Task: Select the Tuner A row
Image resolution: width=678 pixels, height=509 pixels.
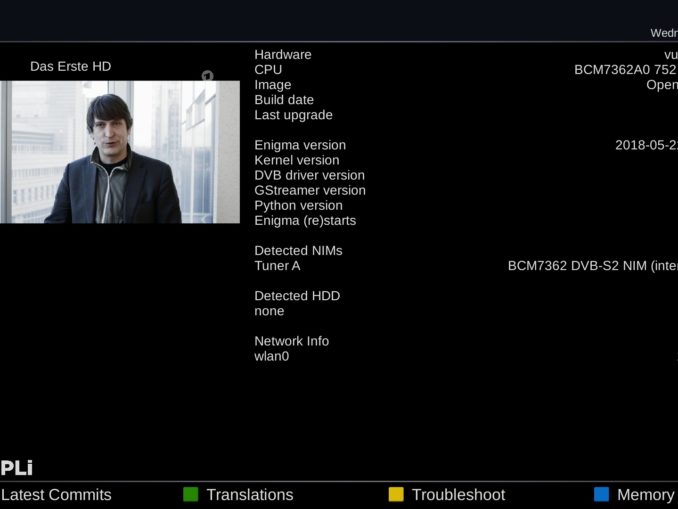Action: point(277,266)
